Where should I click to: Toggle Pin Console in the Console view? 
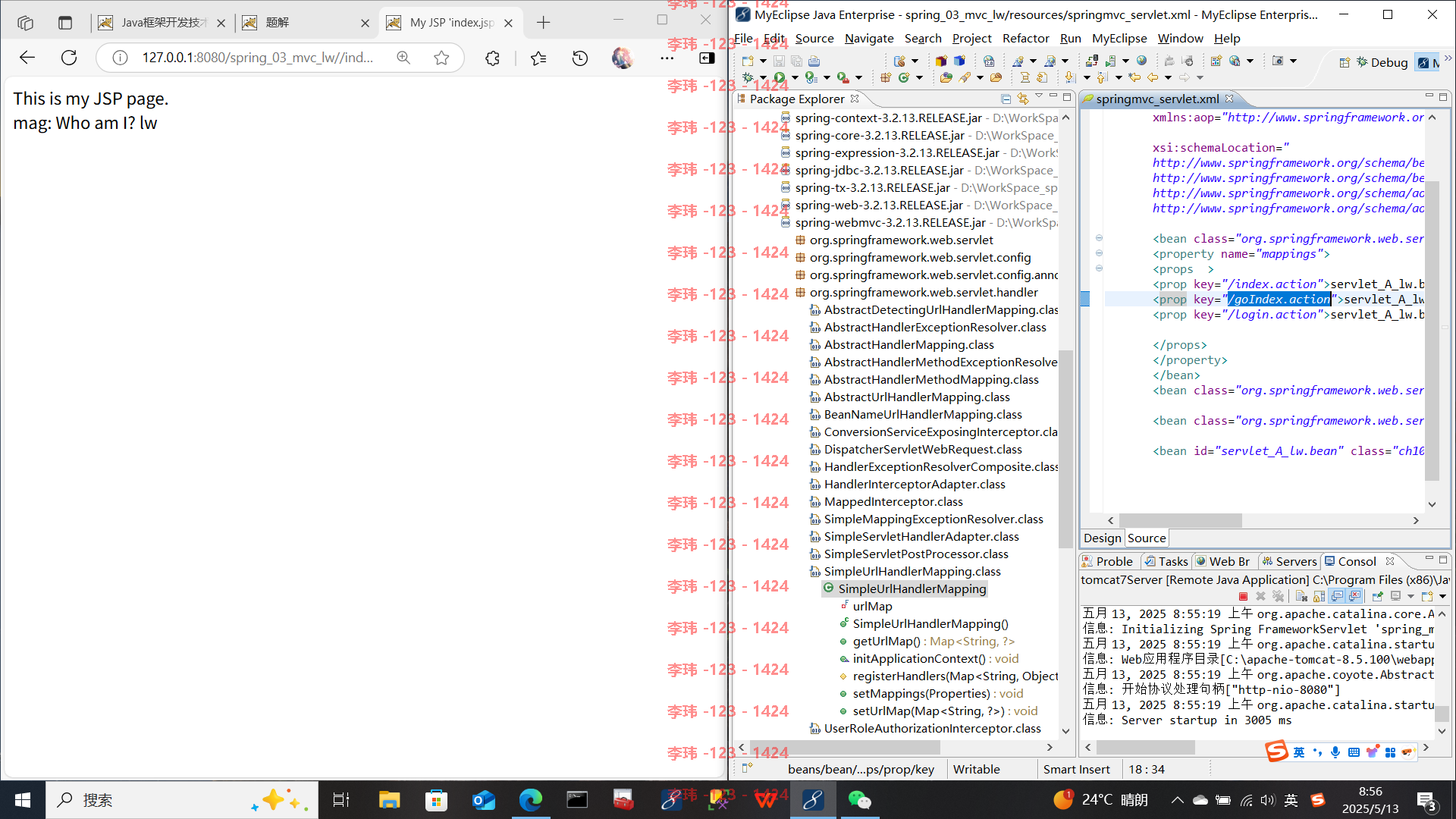tap(1378, 596)
